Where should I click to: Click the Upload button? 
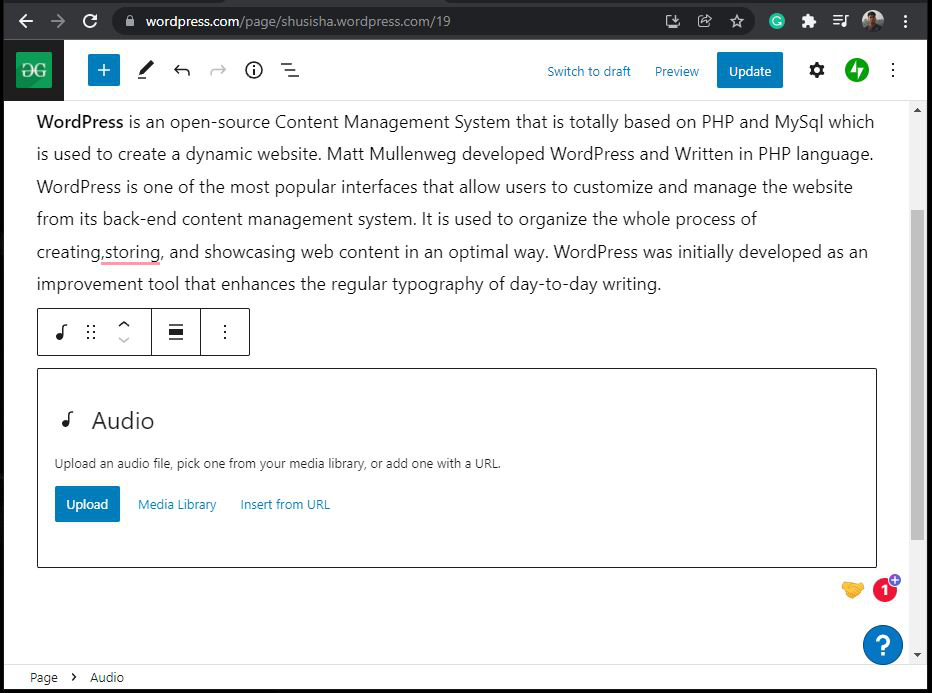[x=87, y=504]
